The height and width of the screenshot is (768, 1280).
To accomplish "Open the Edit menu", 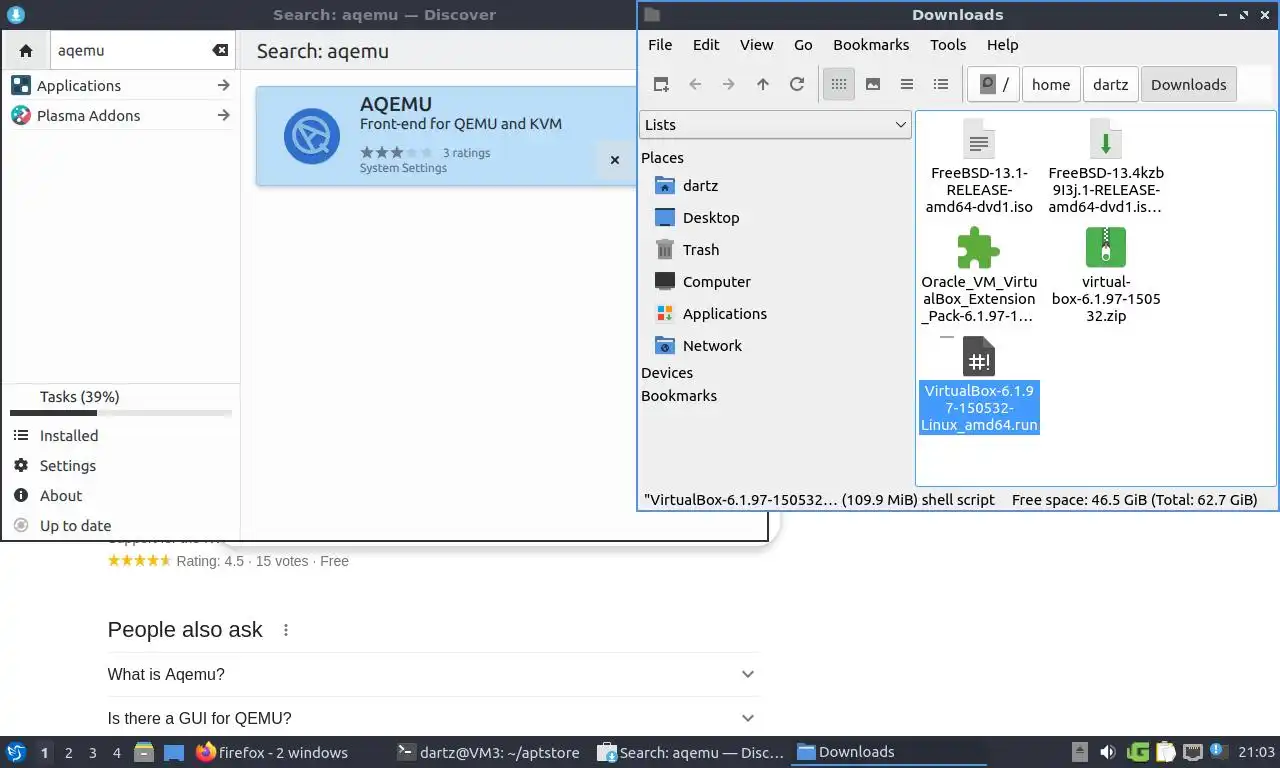I will 706,45.
